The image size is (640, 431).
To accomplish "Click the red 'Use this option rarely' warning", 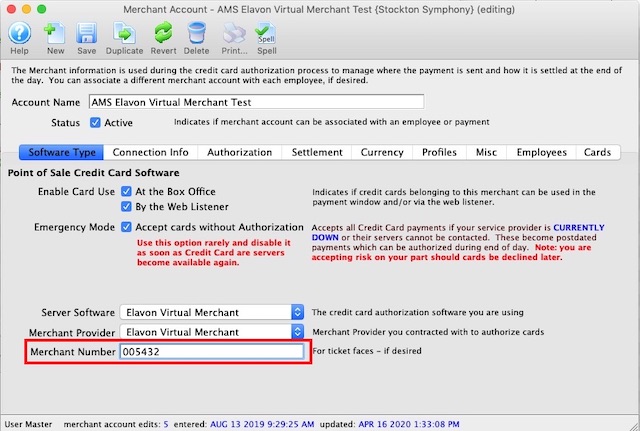I will pos(214,253).
